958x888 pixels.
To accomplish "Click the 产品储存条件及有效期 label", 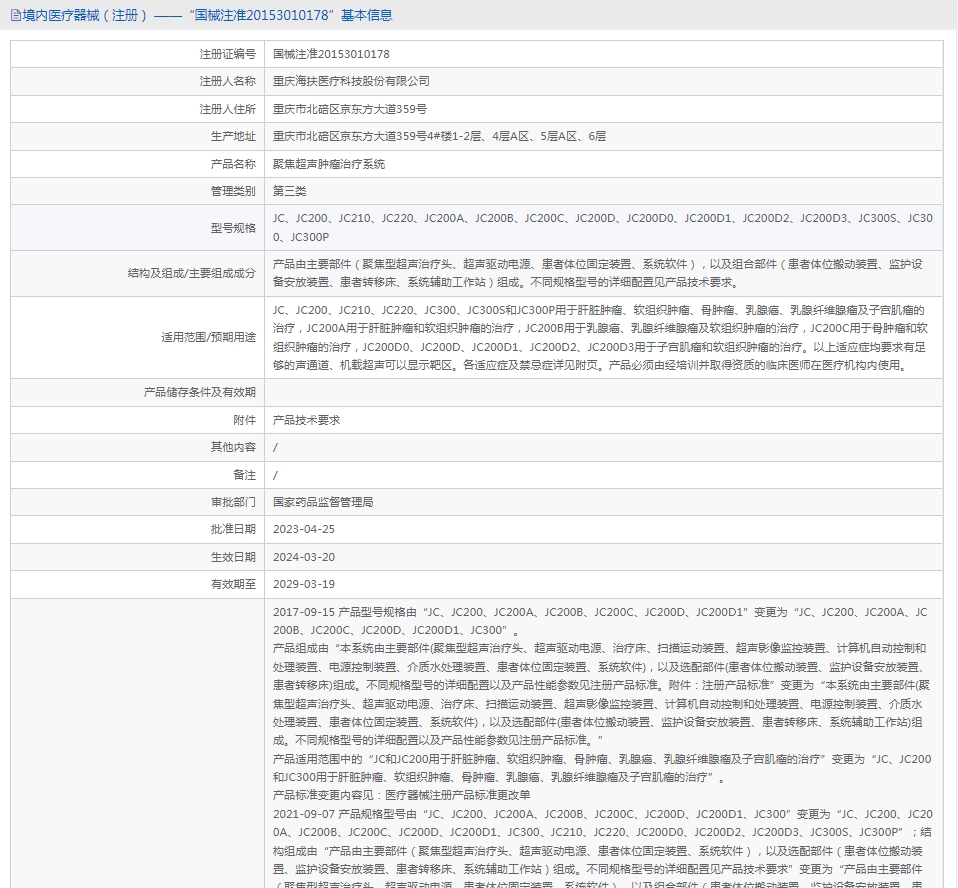I will coord(199,392).
